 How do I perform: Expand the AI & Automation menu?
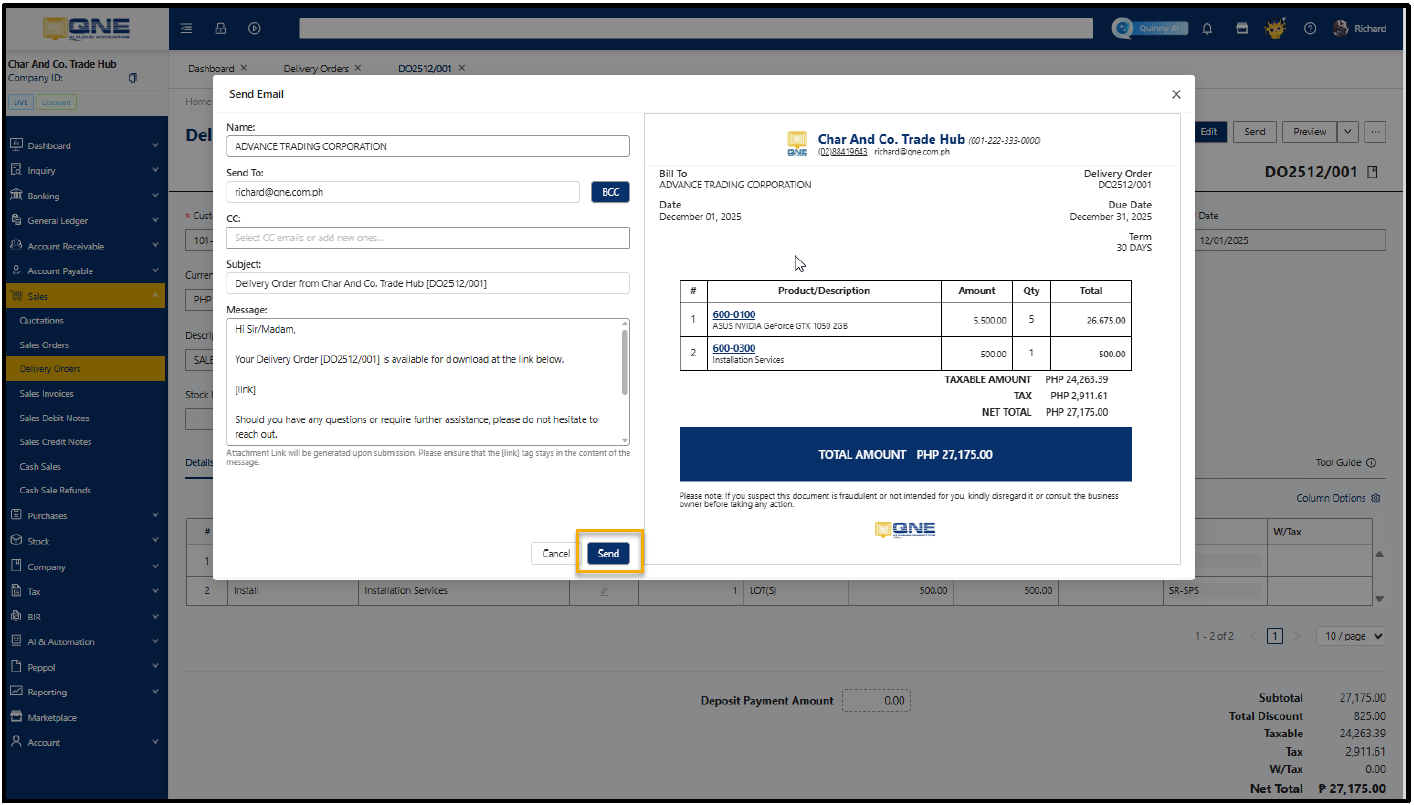pos(84,642)
